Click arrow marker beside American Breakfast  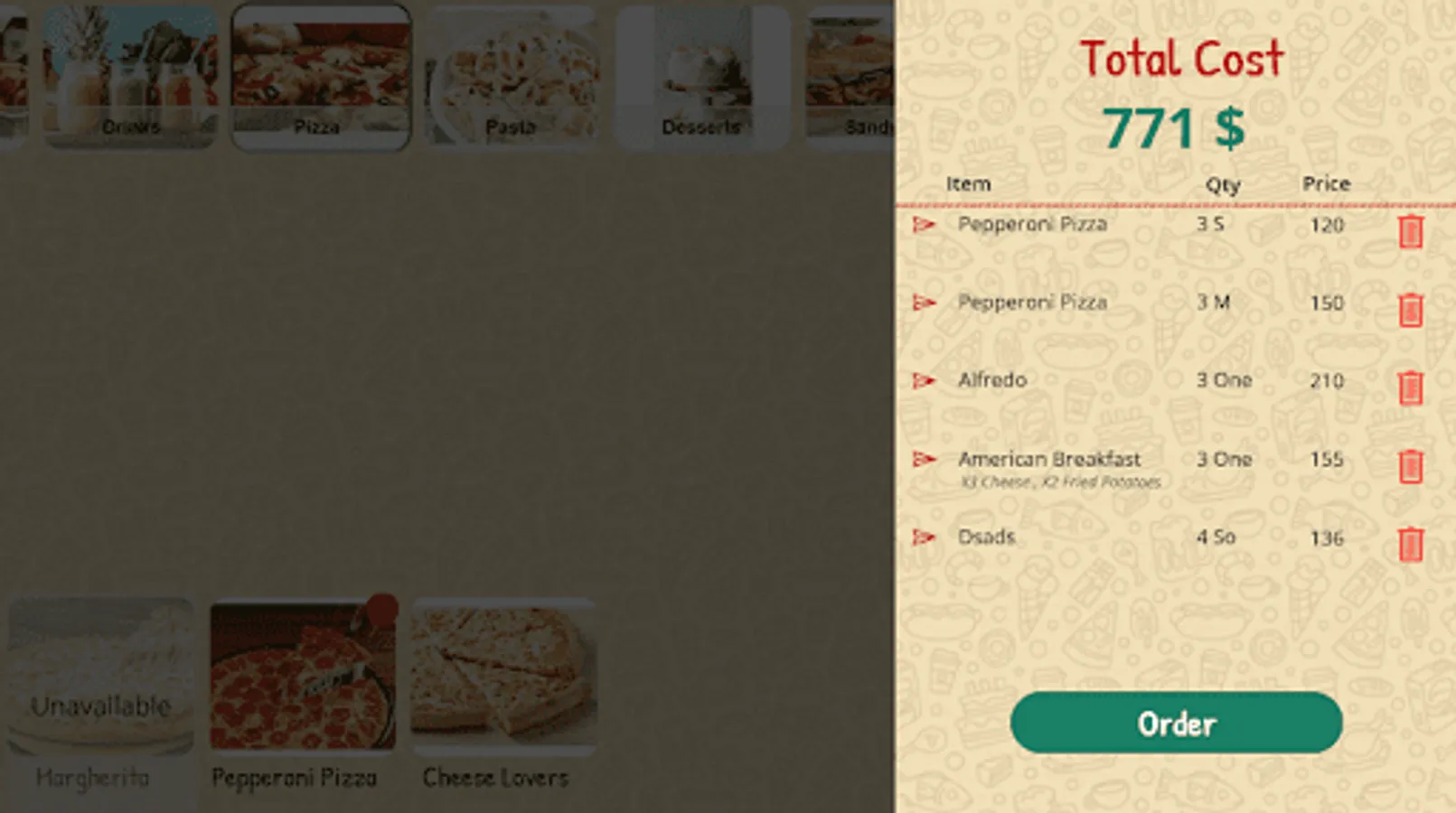[x=924, y=459]
